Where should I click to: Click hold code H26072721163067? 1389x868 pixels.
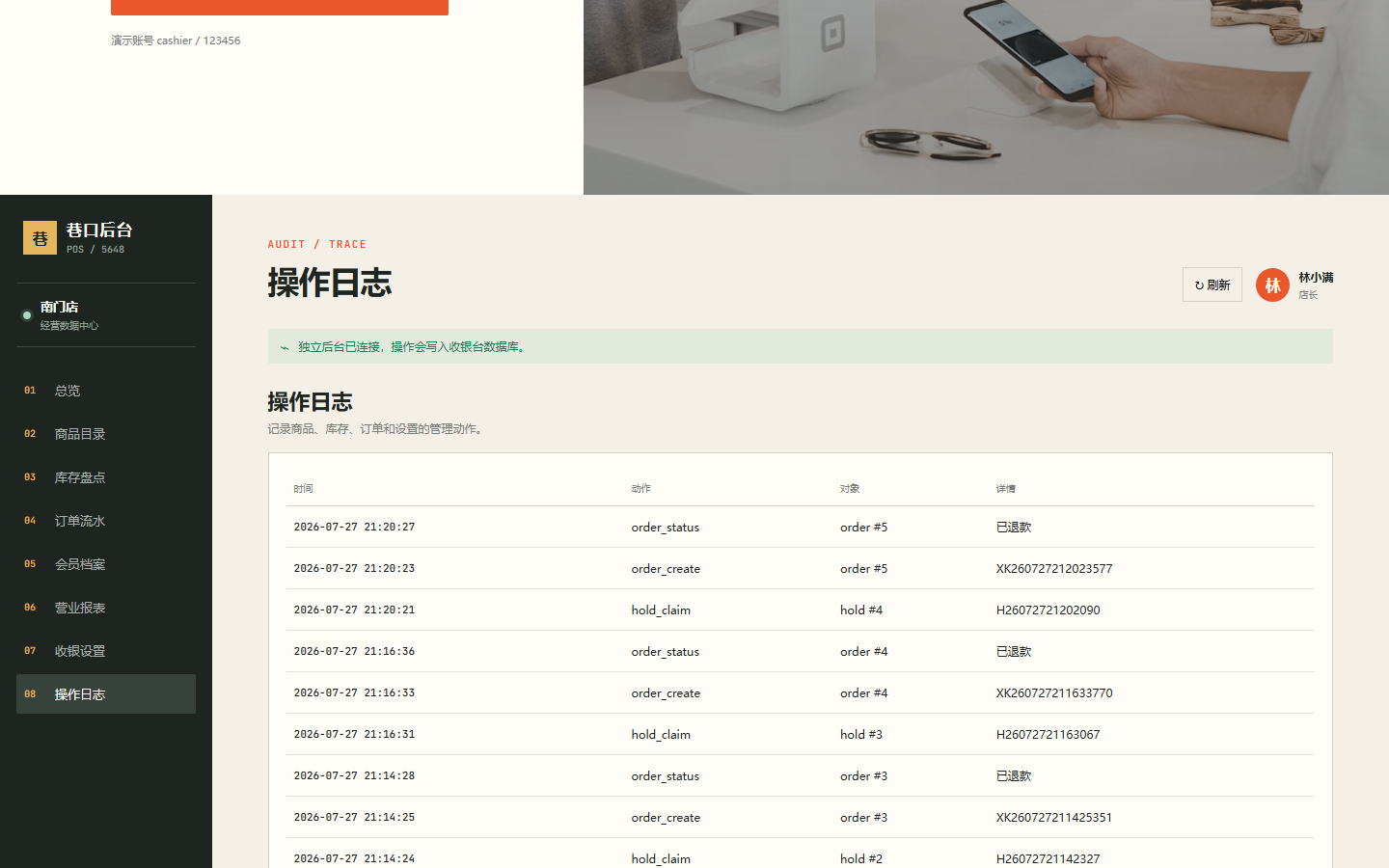point(1049,735)
